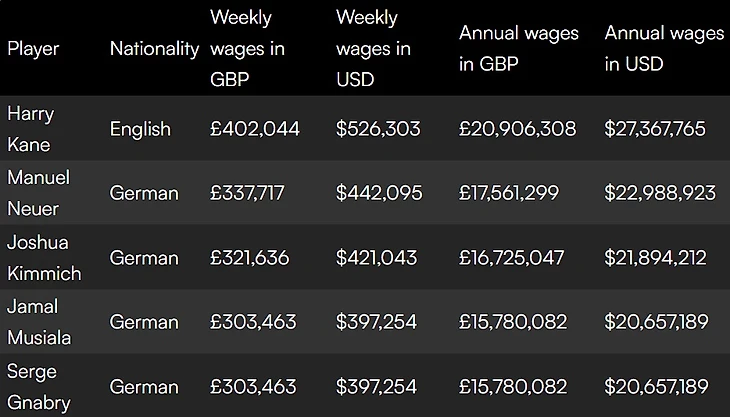Click Joshua Kimmich's £16,725,047 annual wage
This screenshot has height=417, width=730.
tap(512, 258)
